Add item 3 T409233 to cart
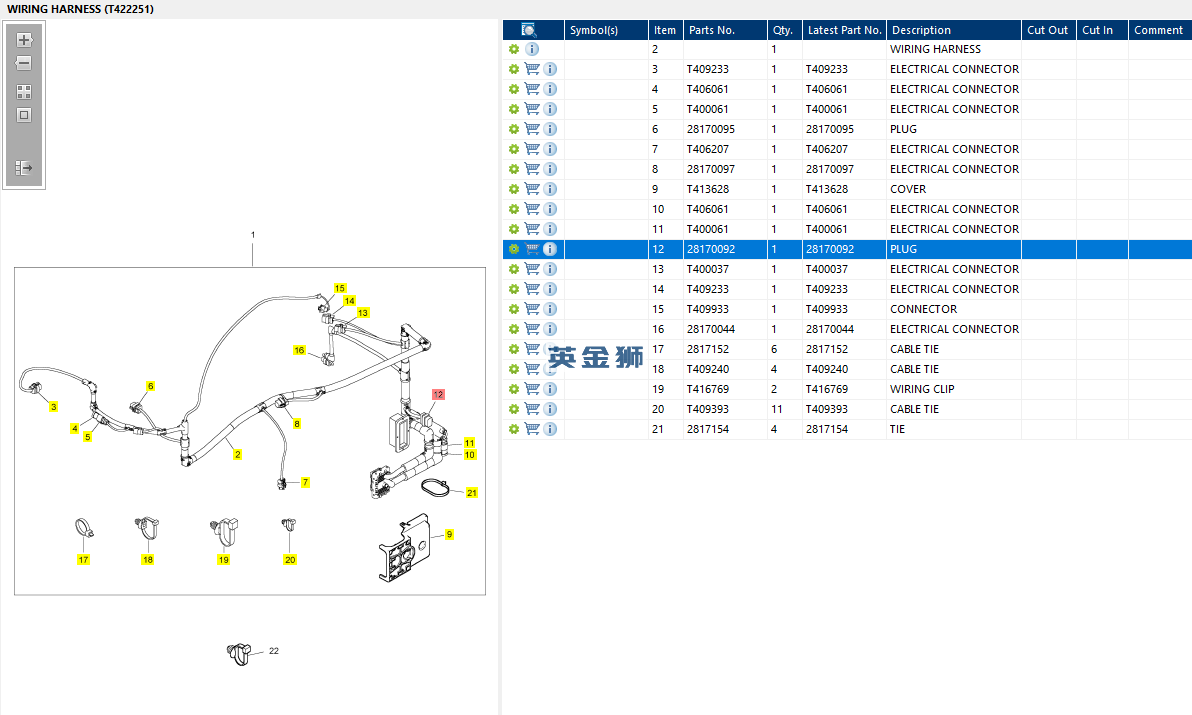 (532, 69)
